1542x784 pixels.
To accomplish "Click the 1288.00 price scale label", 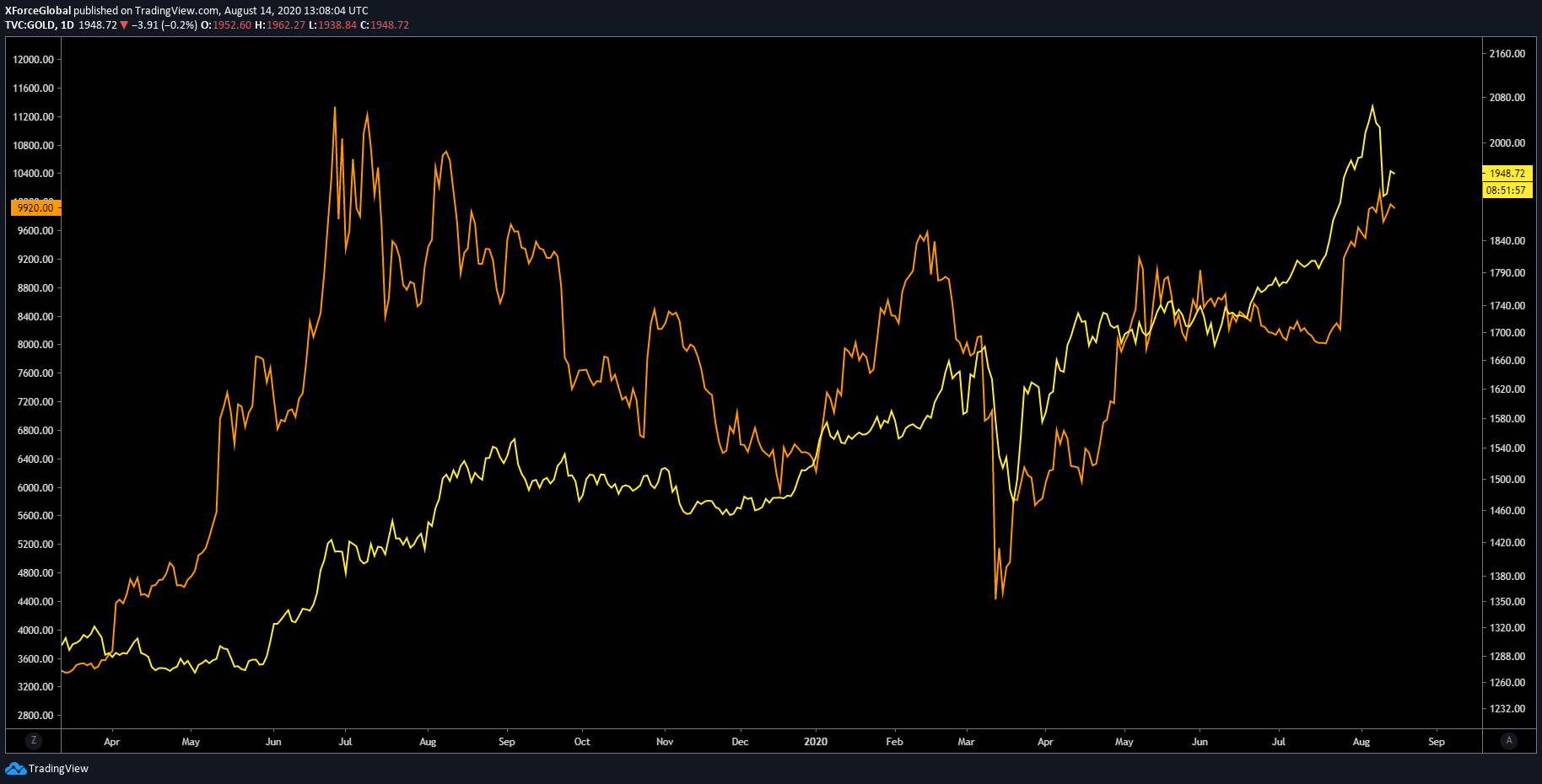I will tap(1507, 657).
